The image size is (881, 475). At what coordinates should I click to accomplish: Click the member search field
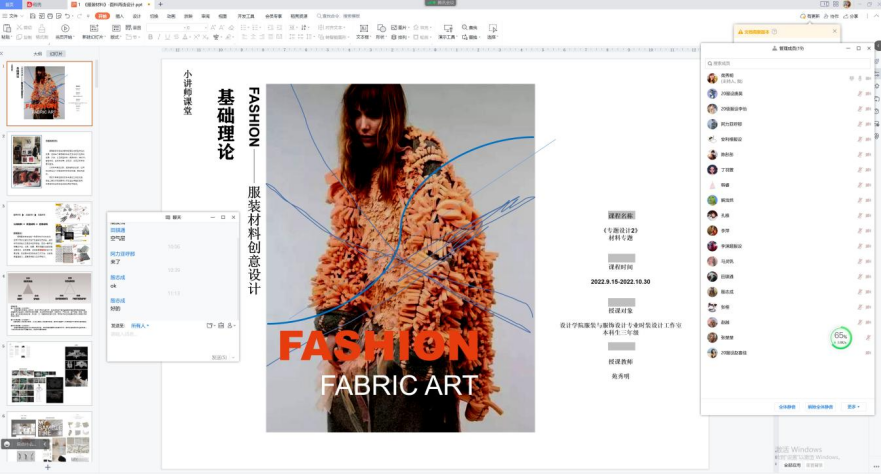[x=787, y=63]
